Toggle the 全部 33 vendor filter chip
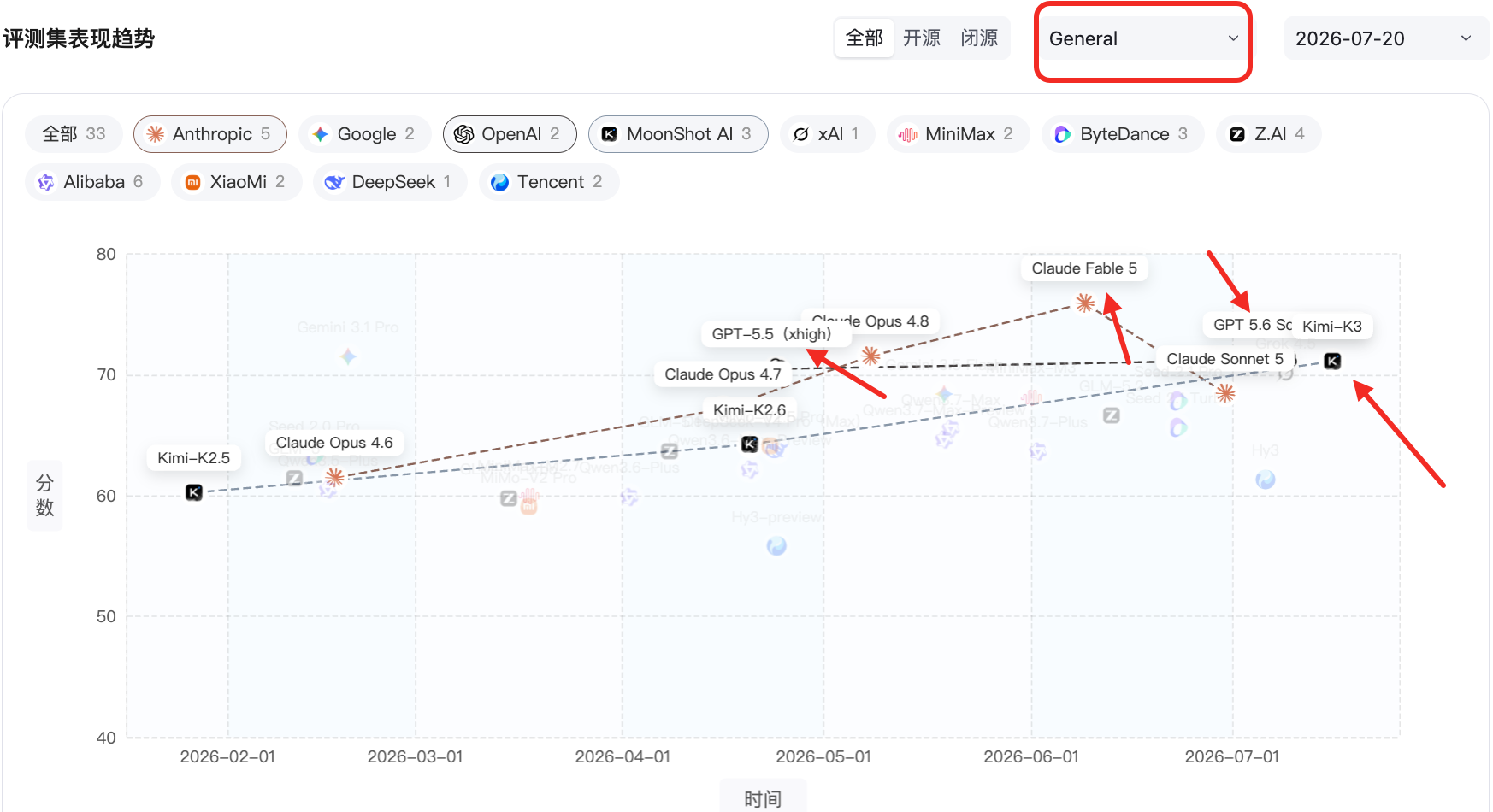The height and width of the screenshot is (812, 1493). 74,134
